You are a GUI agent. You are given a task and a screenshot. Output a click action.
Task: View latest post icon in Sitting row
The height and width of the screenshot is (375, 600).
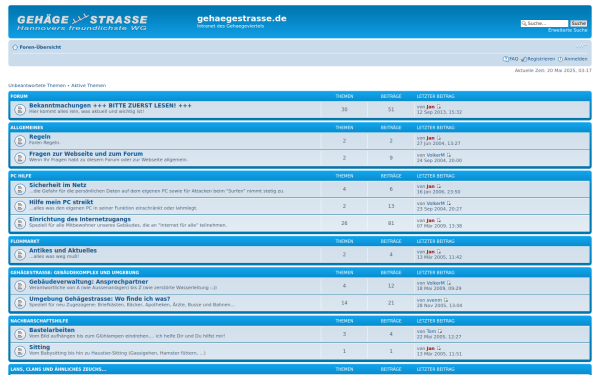(x=439, y=349)
